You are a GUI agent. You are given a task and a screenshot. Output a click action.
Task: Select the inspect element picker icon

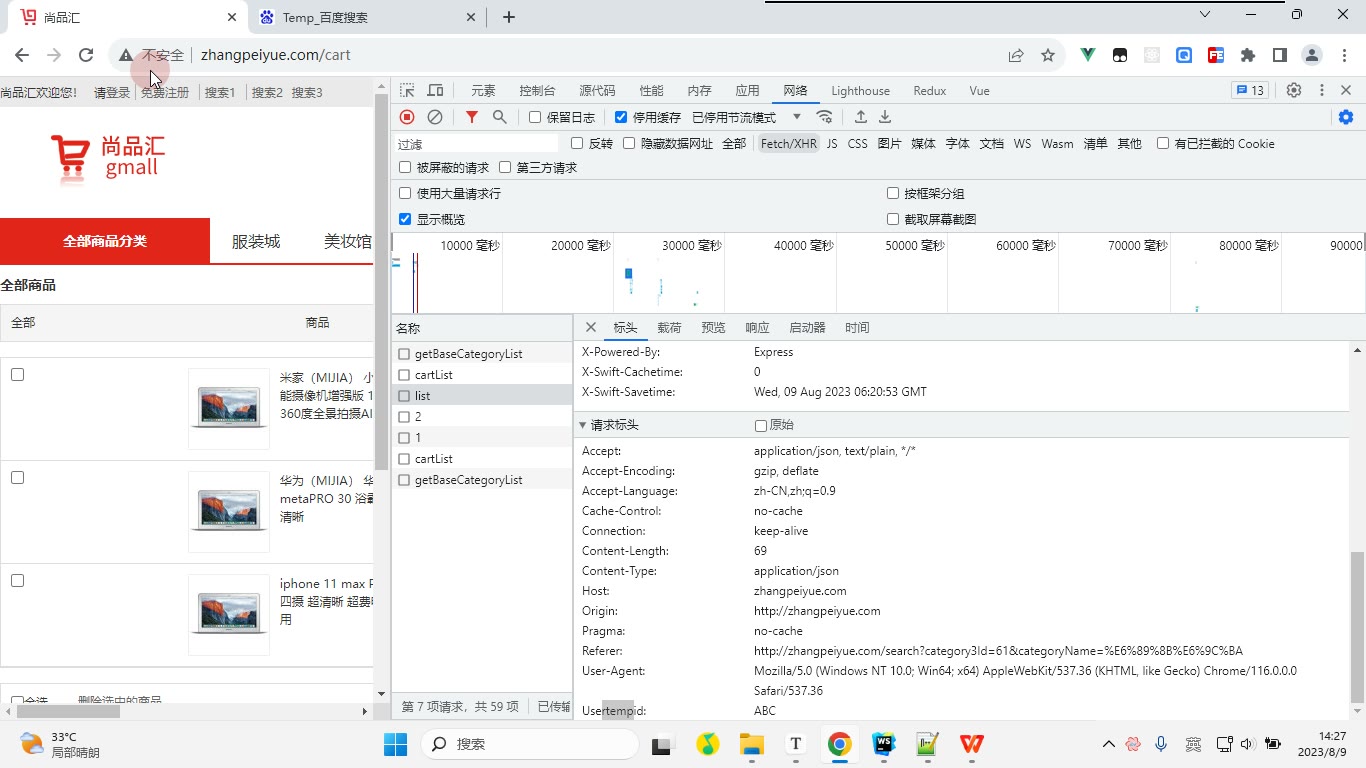[x=407, y=90]
